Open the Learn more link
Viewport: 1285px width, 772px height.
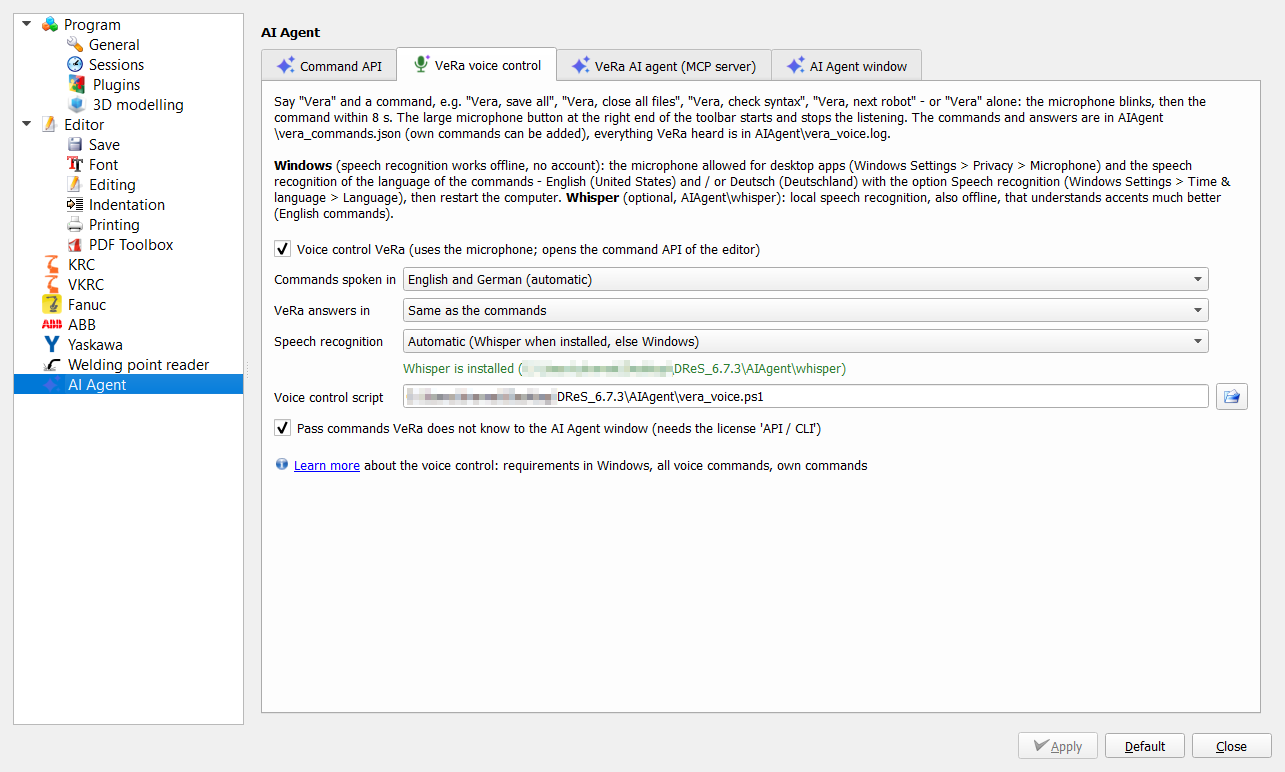click(327, 466)
